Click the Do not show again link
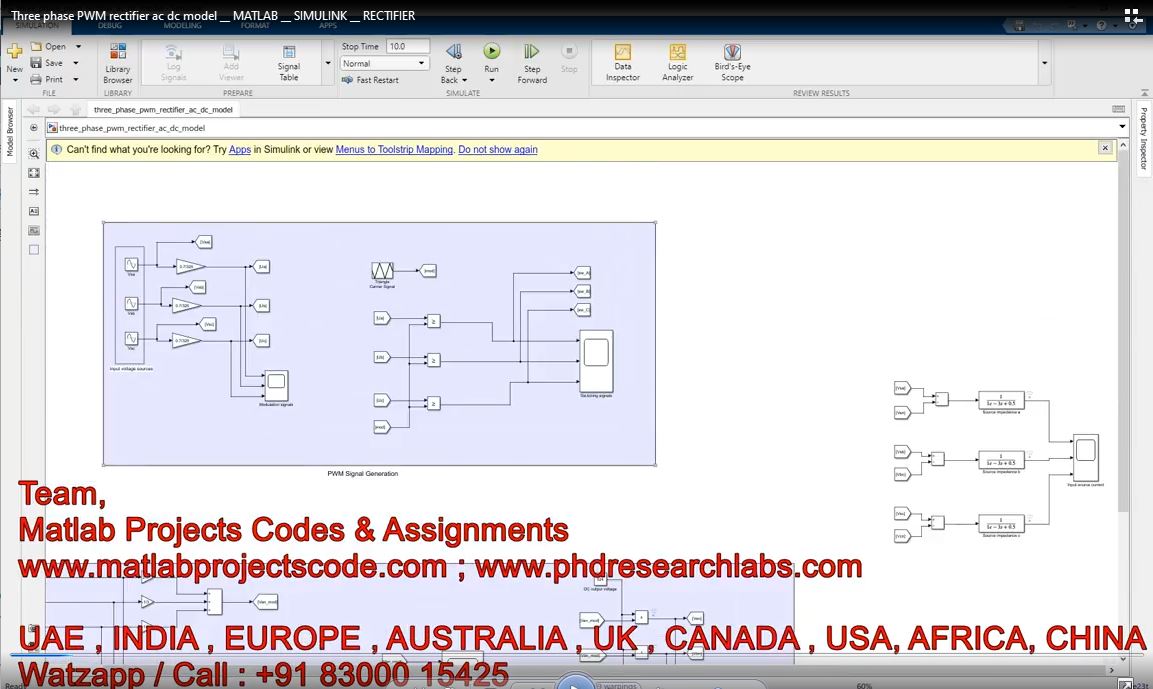Screen dimensions: 1153x689 point(498,149)
